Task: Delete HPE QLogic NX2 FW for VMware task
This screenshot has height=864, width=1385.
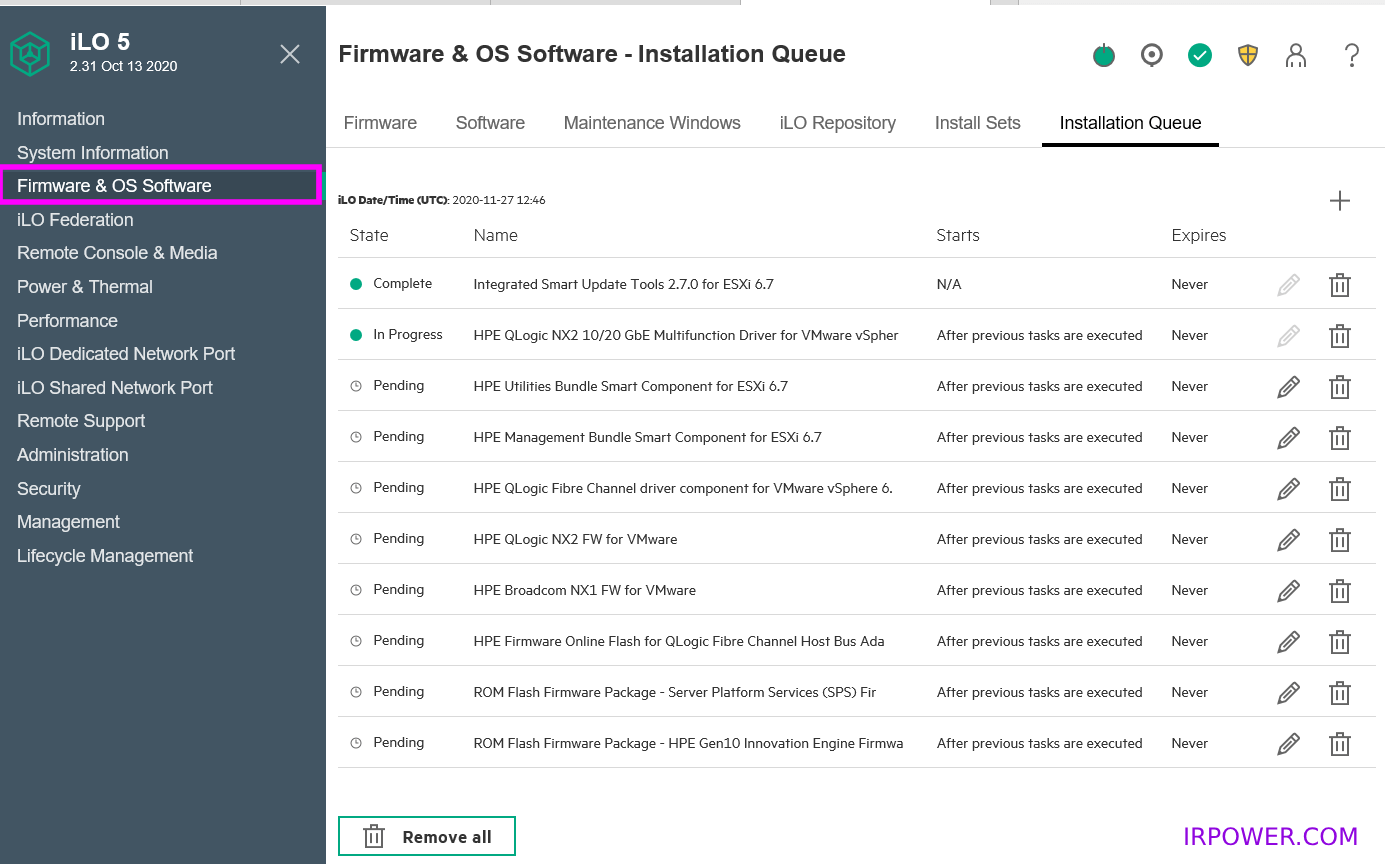Action: click(x=1340, y=540)
